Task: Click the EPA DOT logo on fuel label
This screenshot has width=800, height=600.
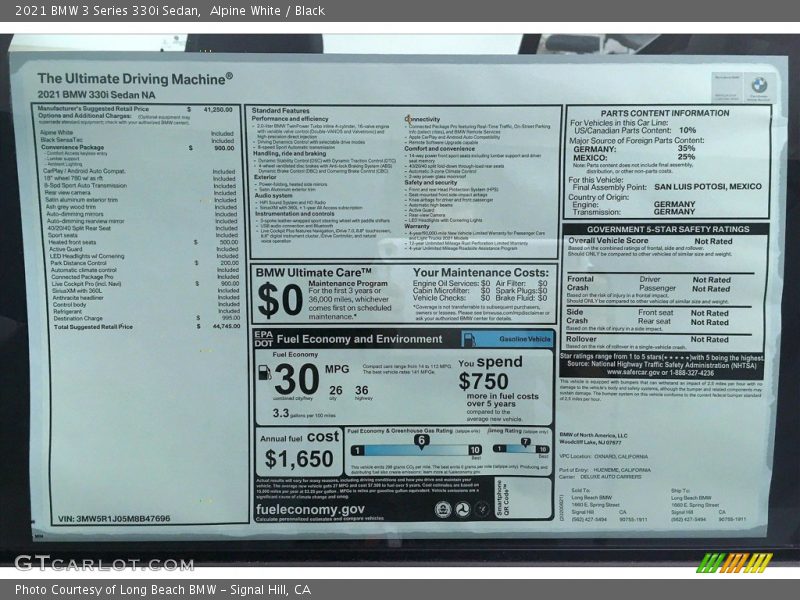Action: pyautogui.click(x=264, y=339)
